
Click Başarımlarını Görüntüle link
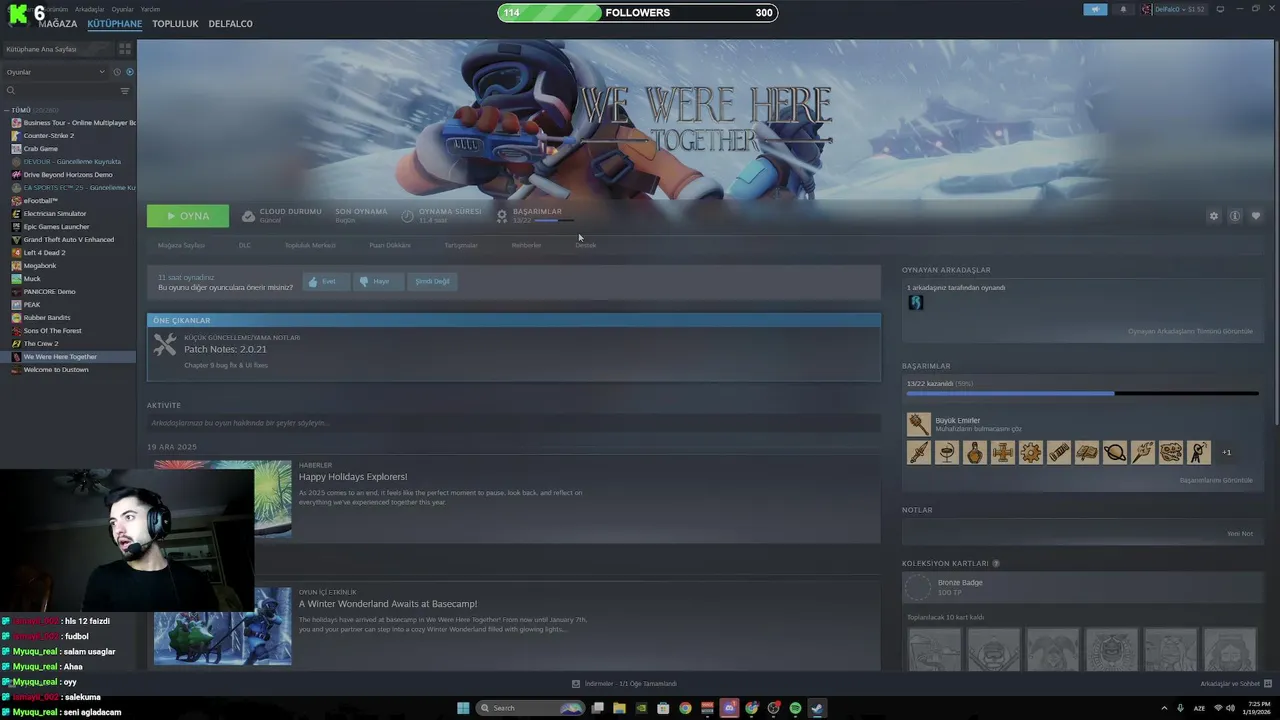click(x=1216, y=480)
